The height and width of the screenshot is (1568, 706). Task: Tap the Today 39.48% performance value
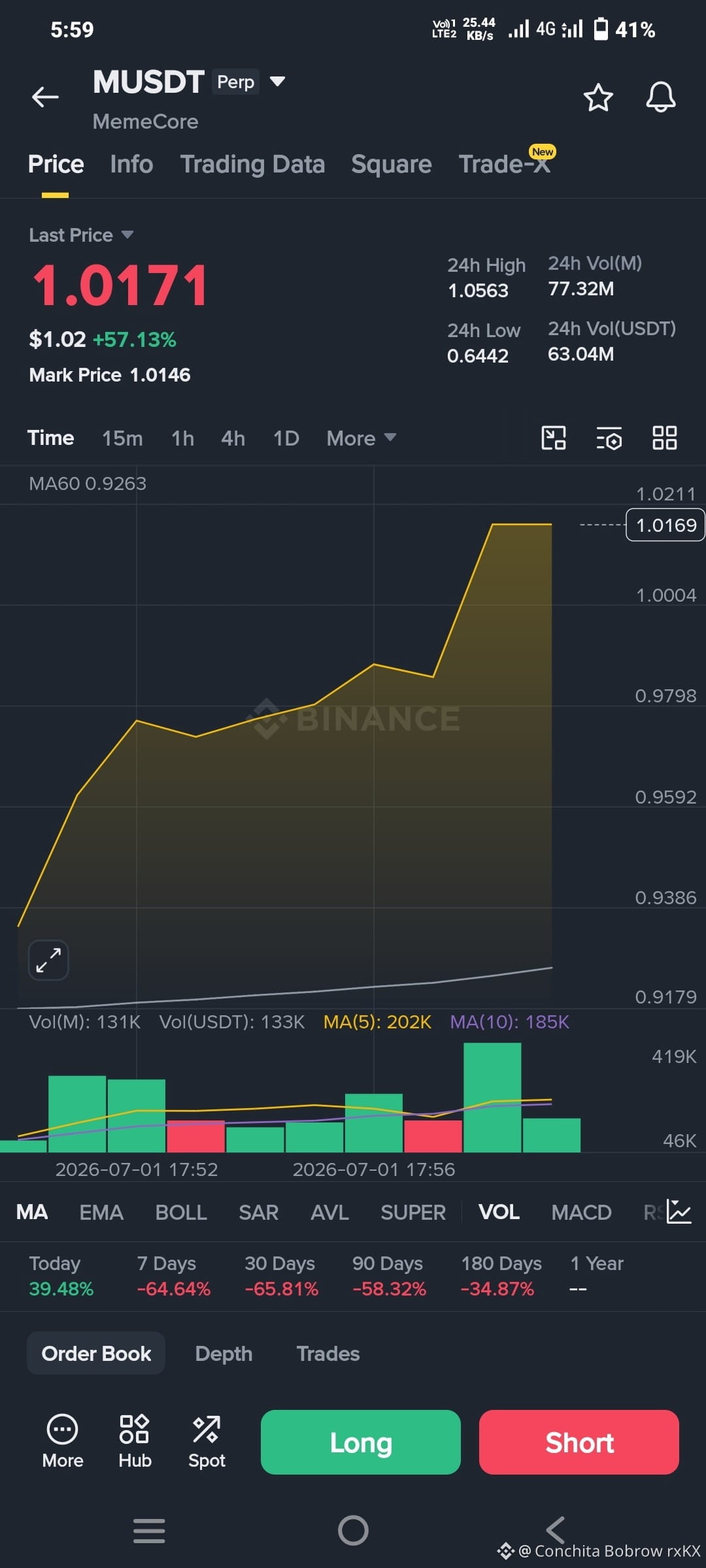click(61, 1289)
